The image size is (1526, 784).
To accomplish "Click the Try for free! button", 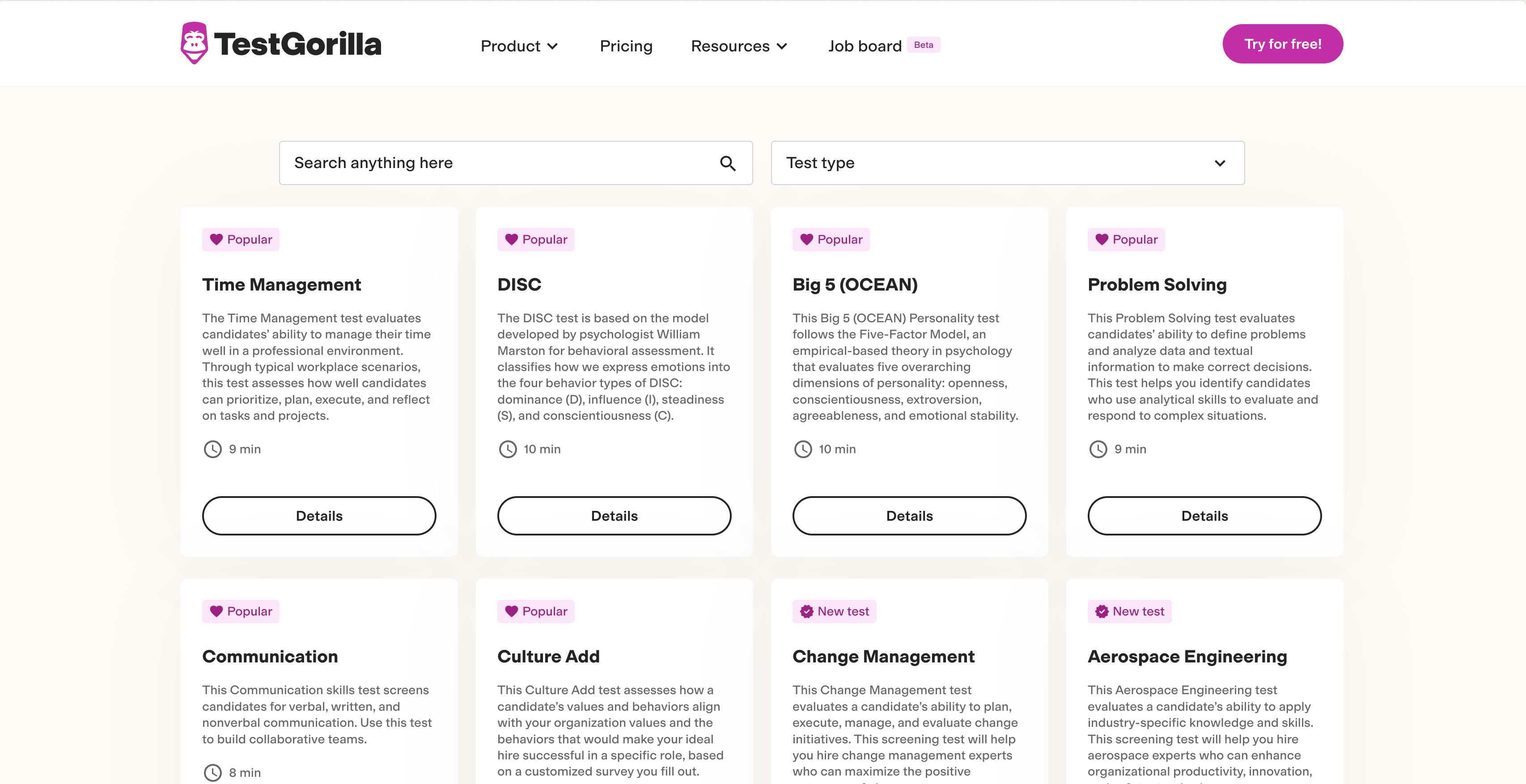I will pos(1283,44).
